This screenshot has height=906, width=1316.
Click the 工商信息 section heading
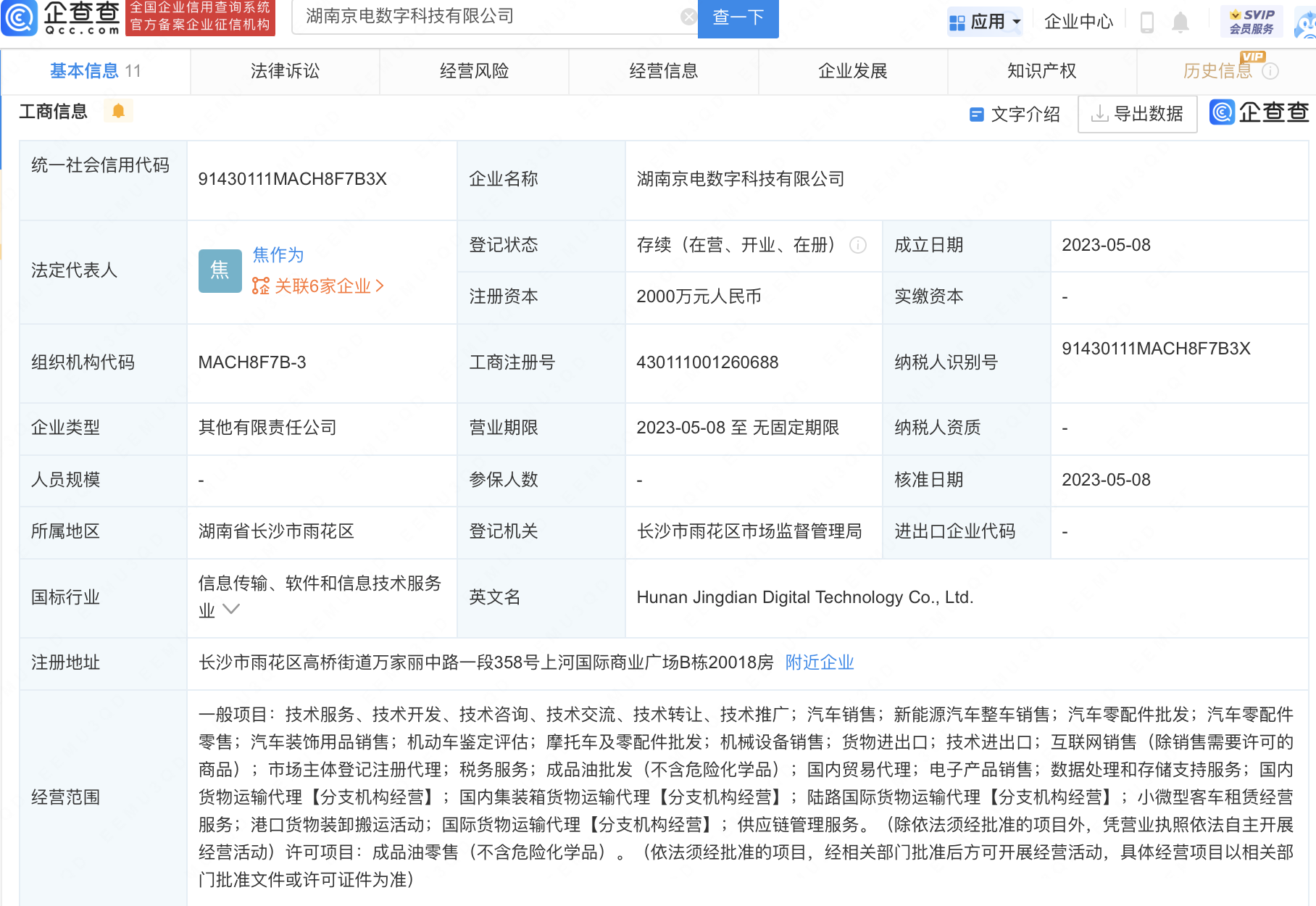(53, 112)
